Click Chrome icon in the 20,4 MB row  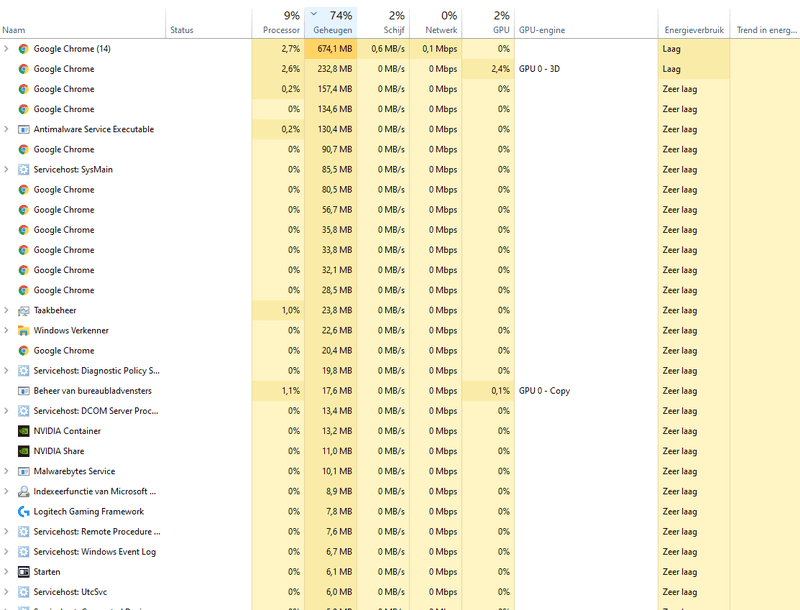[x=23, y=351]
